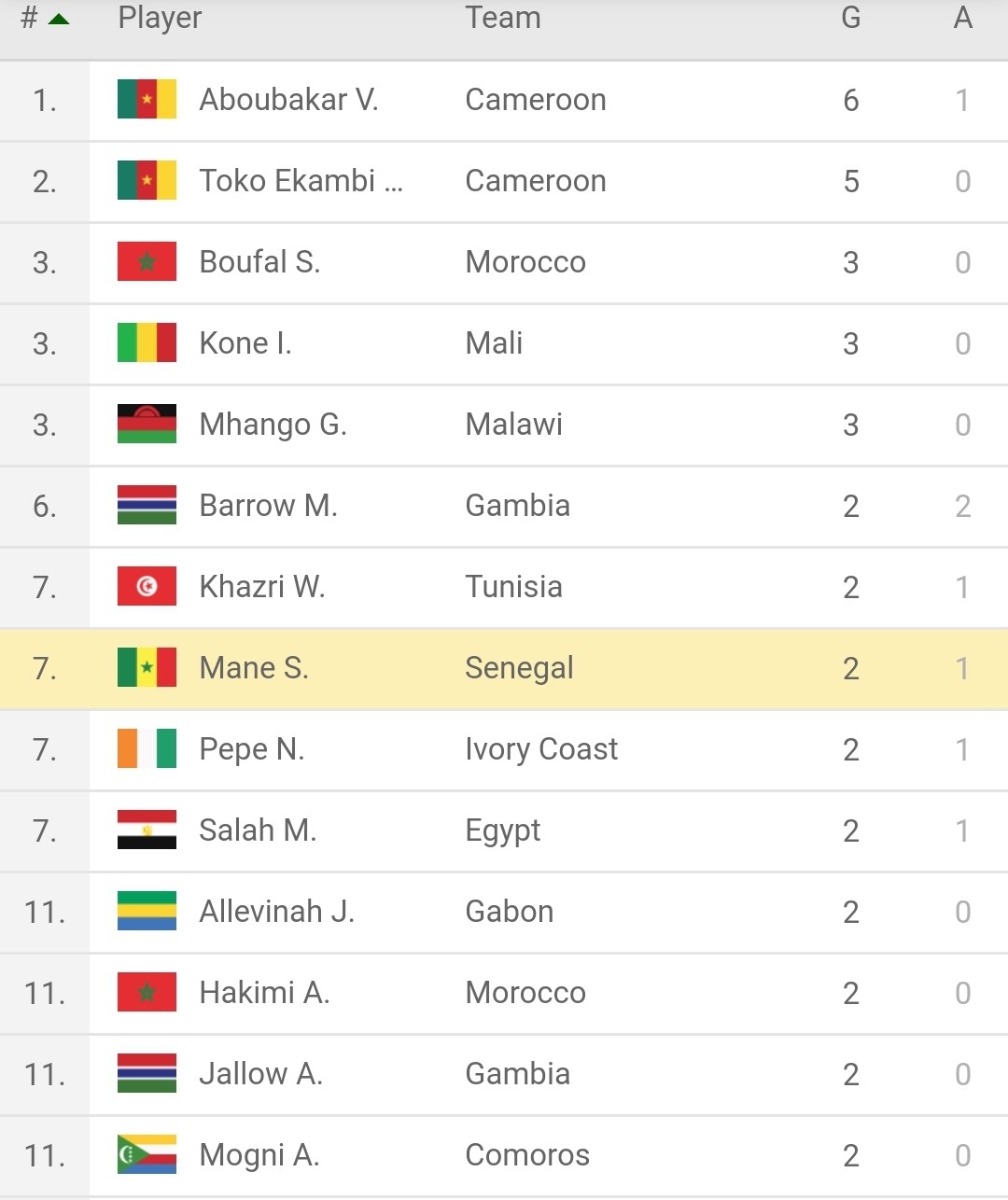This screenshot has height=1200, width=1008.
Task: Click the Ivory Coast flag next to Pepe N.
Action: click(147, 748)
